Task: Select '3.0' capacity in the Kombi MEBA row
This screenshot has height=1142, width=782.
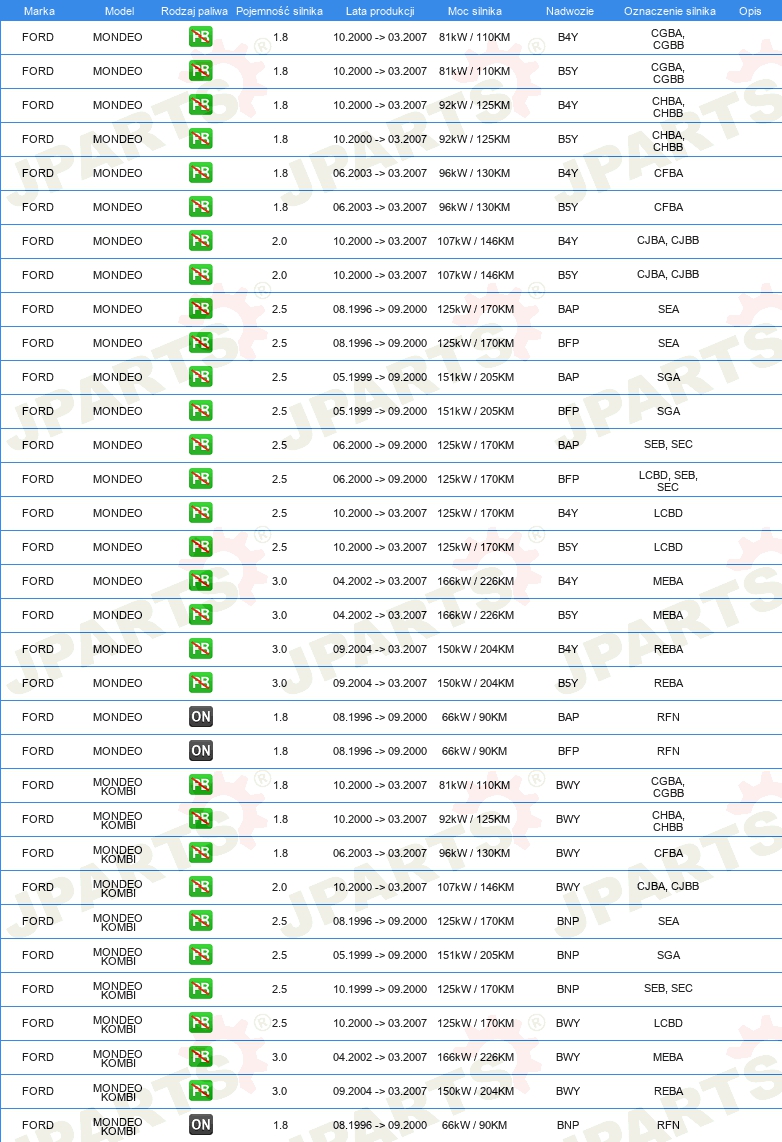Action: pos(280,1057)
